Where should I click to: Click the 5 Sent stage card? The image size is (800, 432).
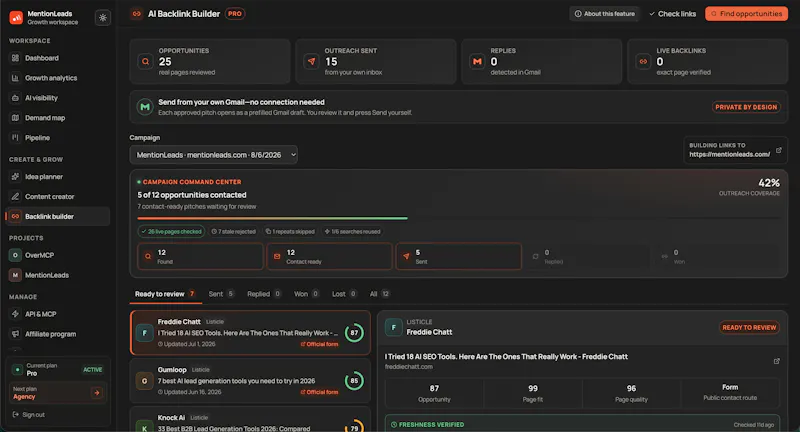click(459, 256)
